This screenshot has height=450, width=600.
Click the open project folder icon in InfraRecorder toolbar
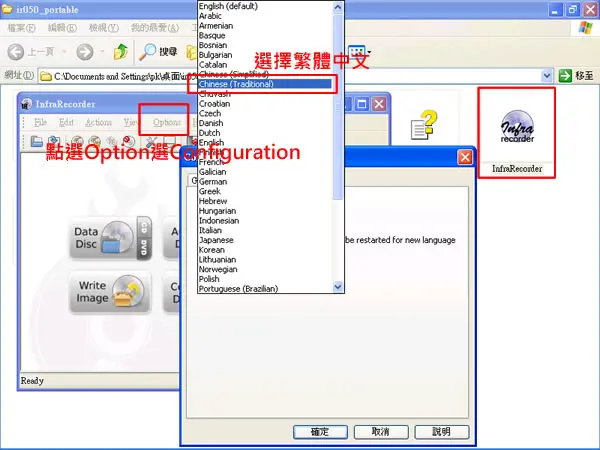pos(36,142)
